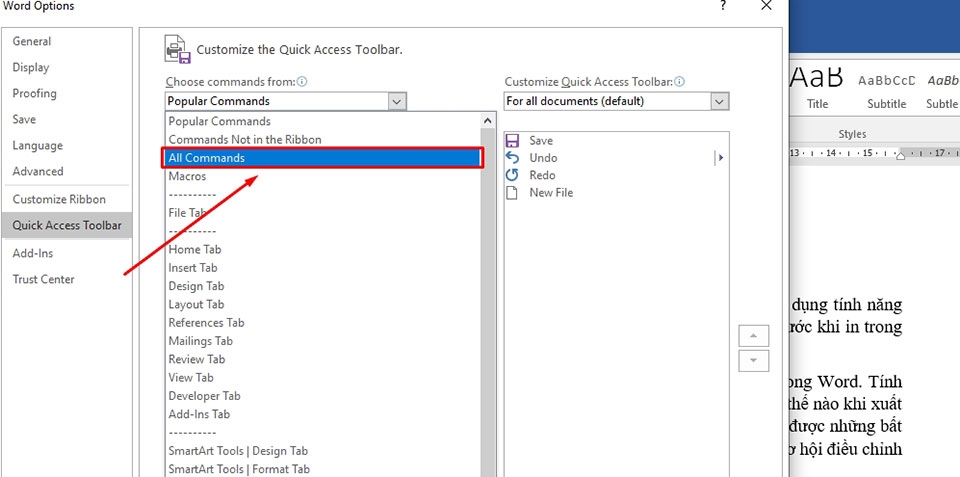960x477 pixels.
Task: Expand the Undo submenu arrow
Action: point(720,158)
